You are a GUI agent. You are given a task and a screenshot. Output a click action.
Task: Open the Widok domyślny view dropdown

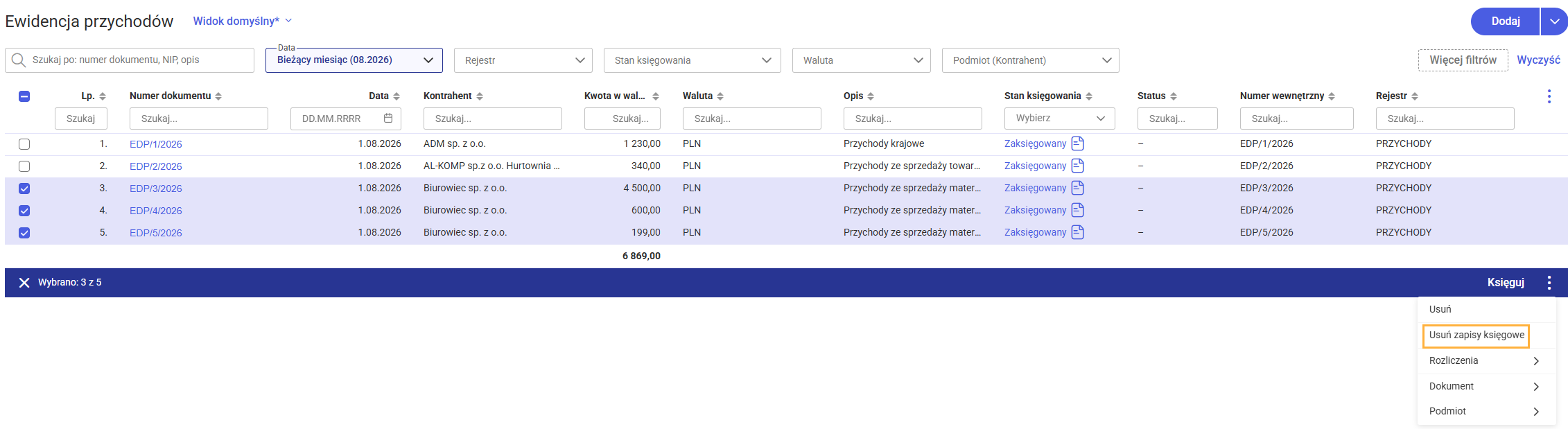tap(243, 21)
